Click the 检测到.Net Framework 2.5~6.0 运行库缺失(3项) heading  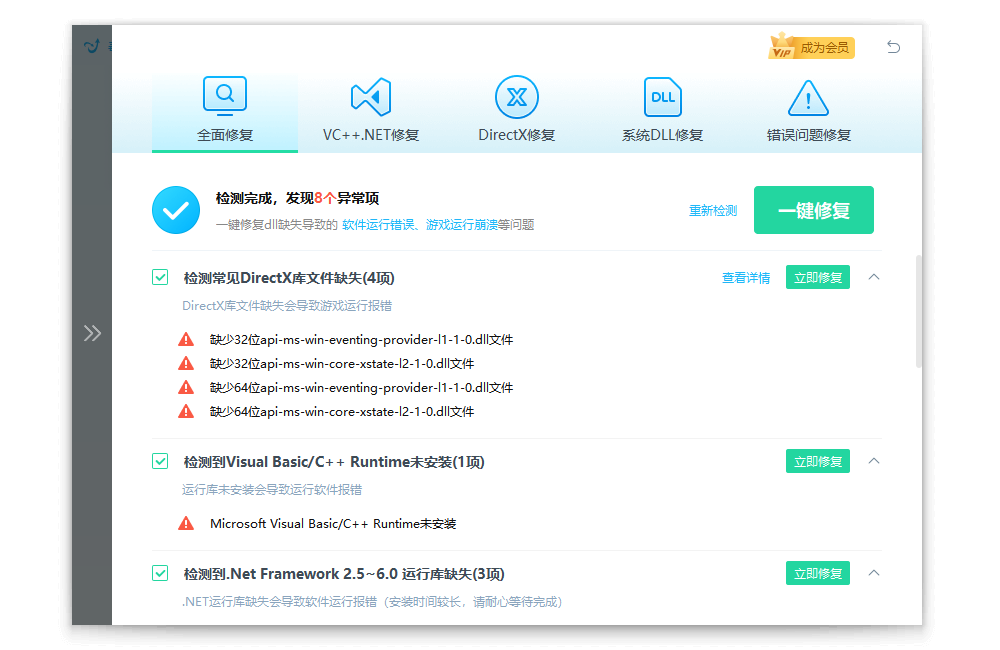tap(344, 574)
